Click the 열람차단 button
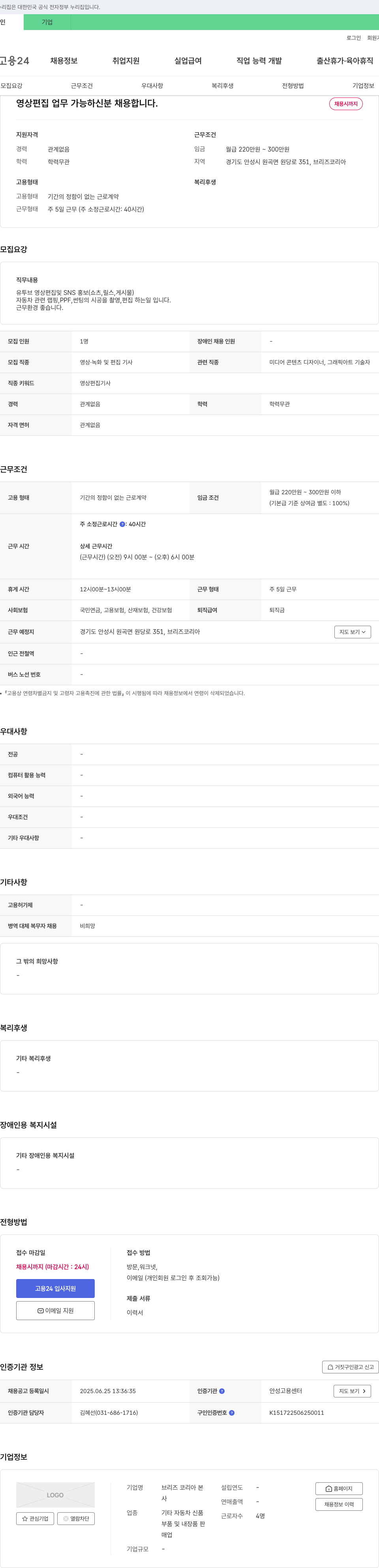The width and height of the screenshot is (379, 1568). tap(76, 1519)
